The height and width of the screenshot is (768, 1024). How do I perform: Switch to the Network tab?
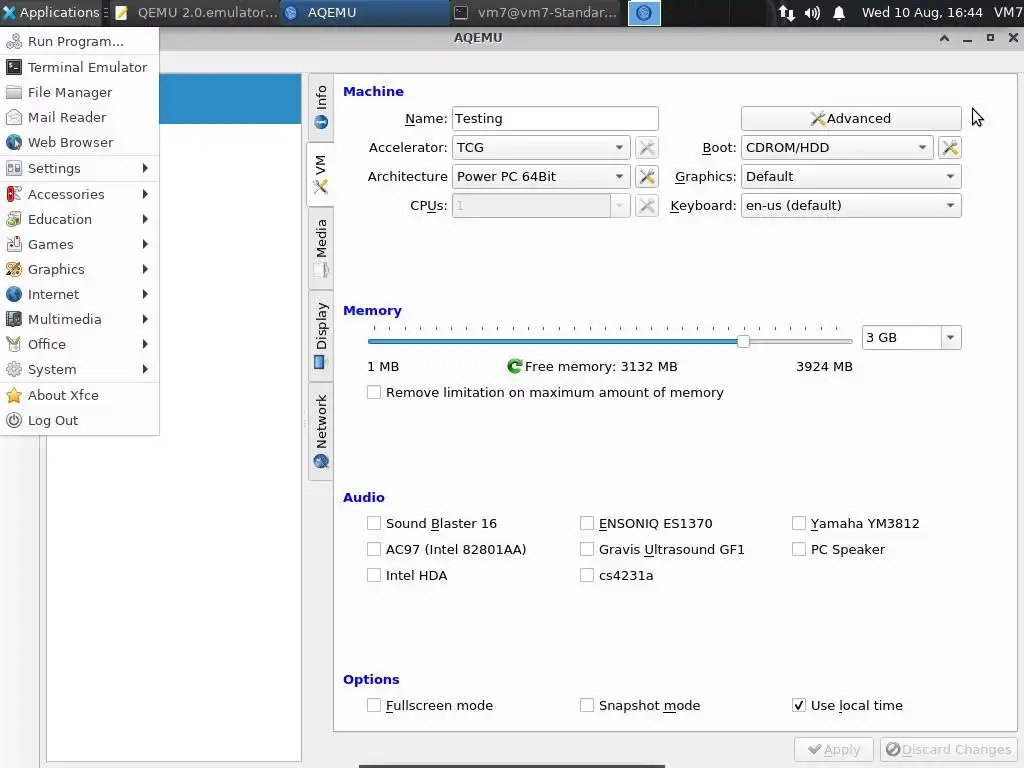pos(321,431)
